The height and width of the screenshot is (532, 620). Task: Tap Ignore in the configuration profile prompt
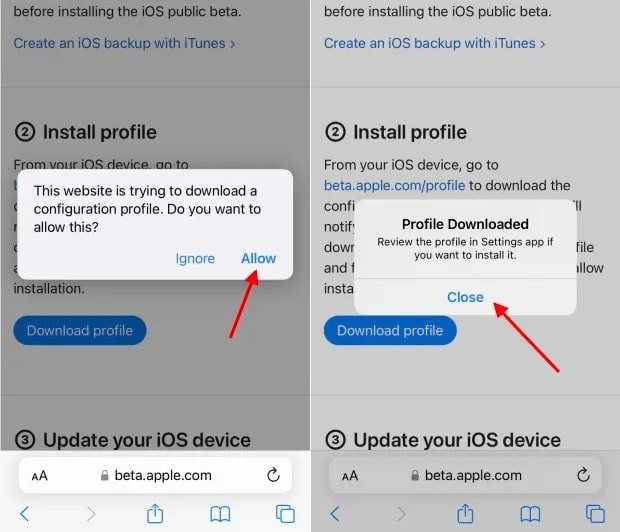click(195, 259)
